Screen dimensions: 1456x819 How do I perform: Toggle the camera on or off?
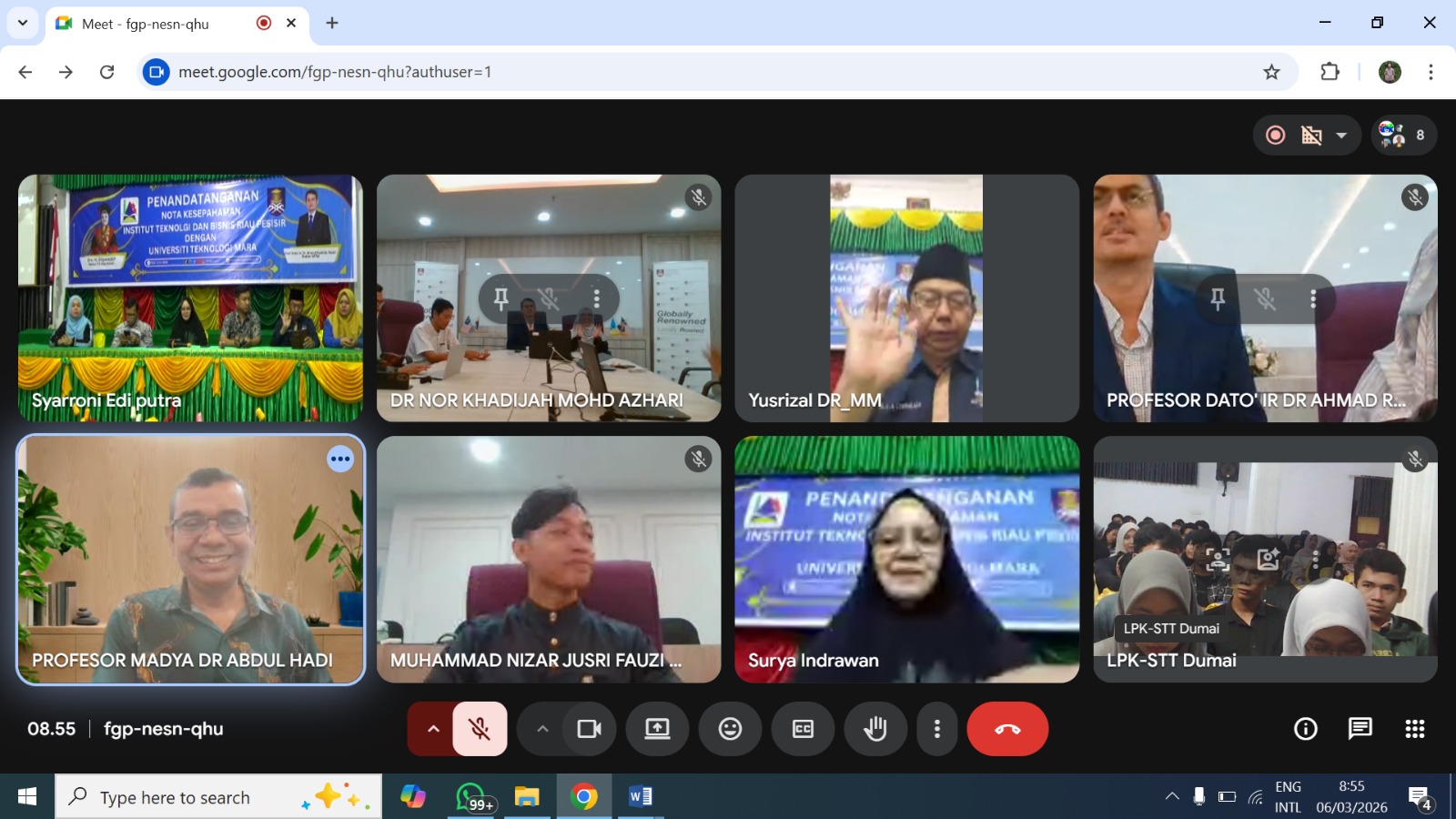tap(589, 729)
